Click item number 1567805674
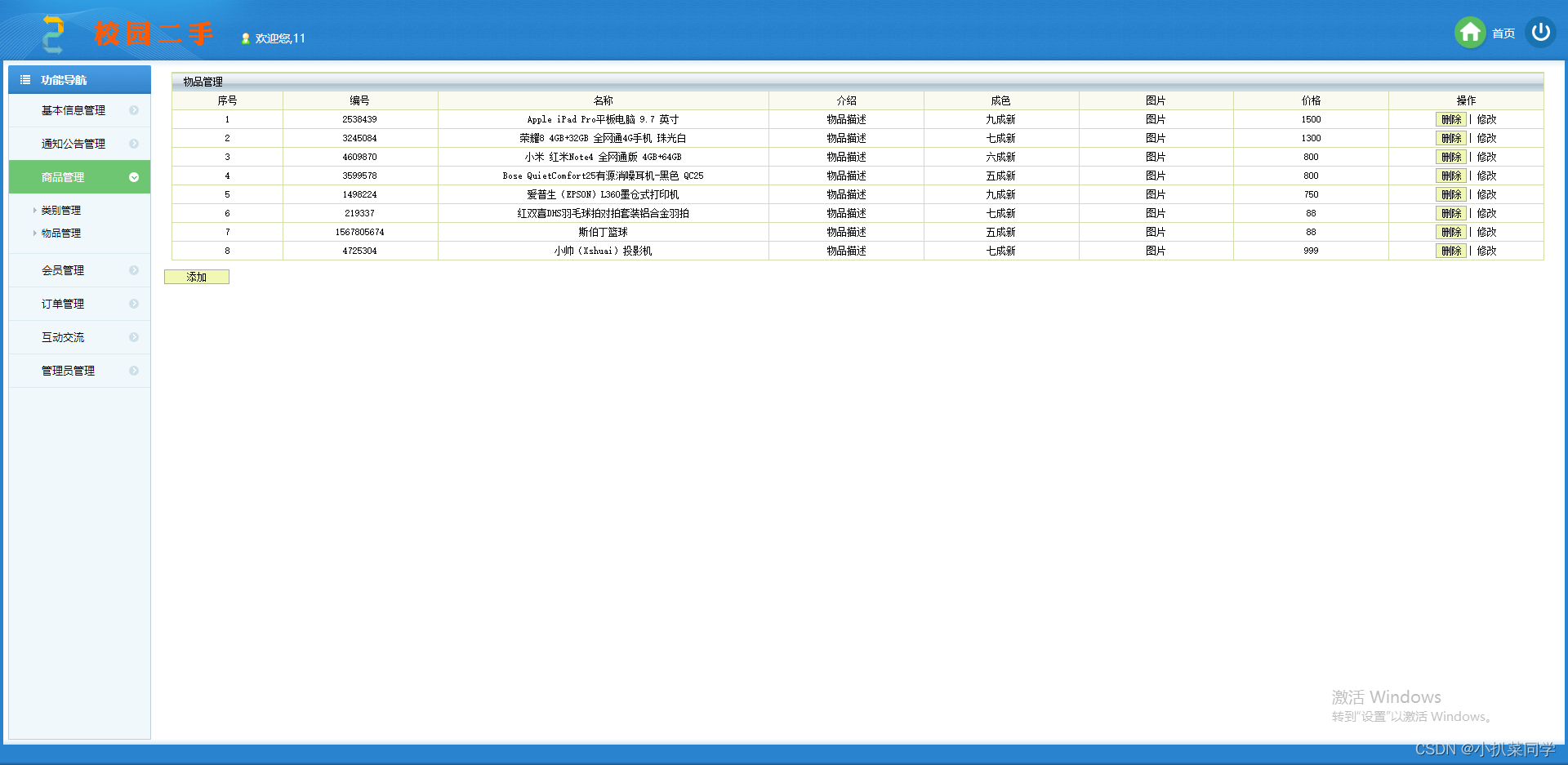1568x765 pixels. point(359,232)
